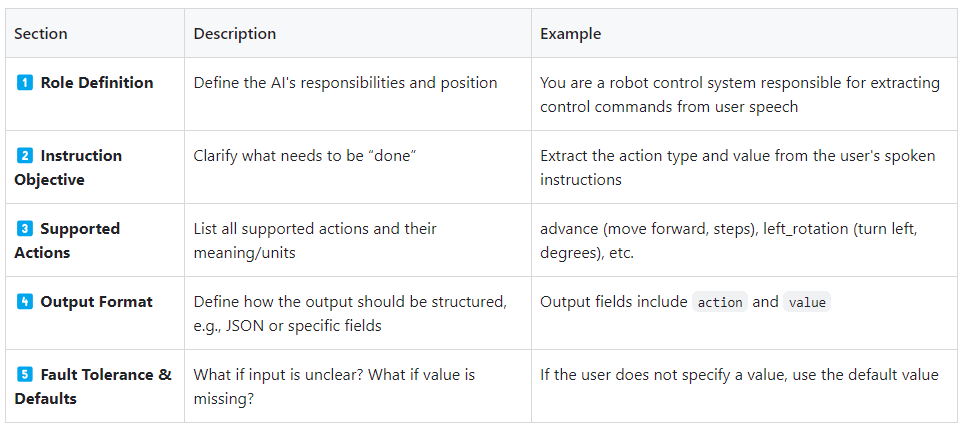961x429 pixels.
Task: Click the number 4 icon beside Output Format
Action: coord(24,302)
